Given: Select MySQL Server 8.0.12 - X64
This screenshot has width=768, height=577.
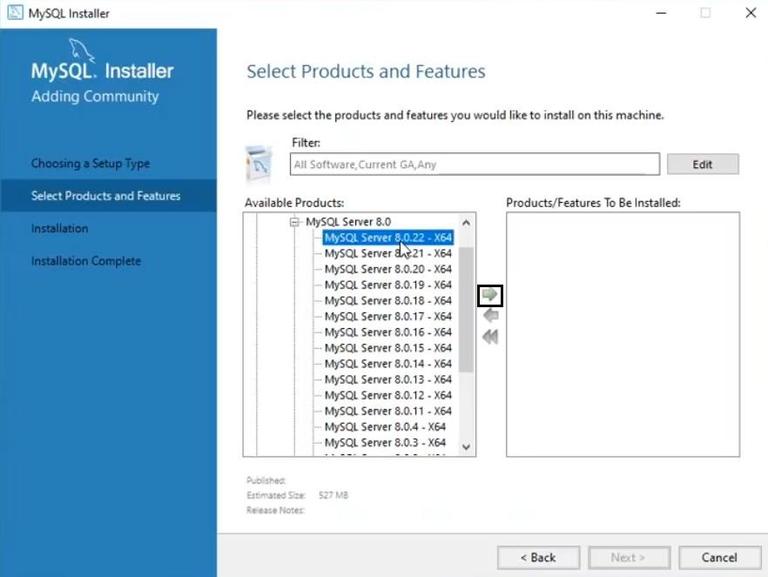Looking at the screenshot, I should pos(388,395).
